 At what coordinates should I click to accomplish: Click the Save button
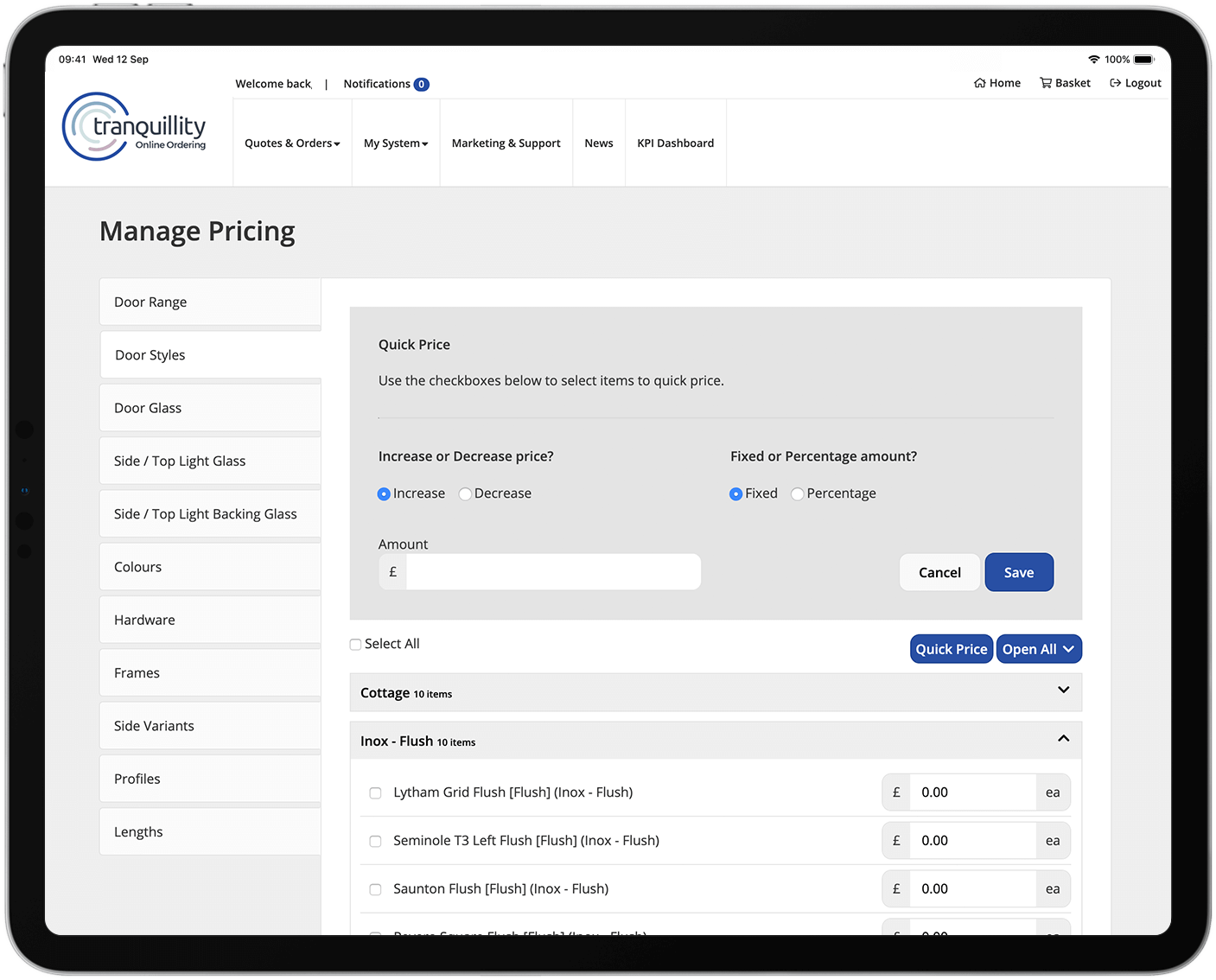(x=1019, y=572)
